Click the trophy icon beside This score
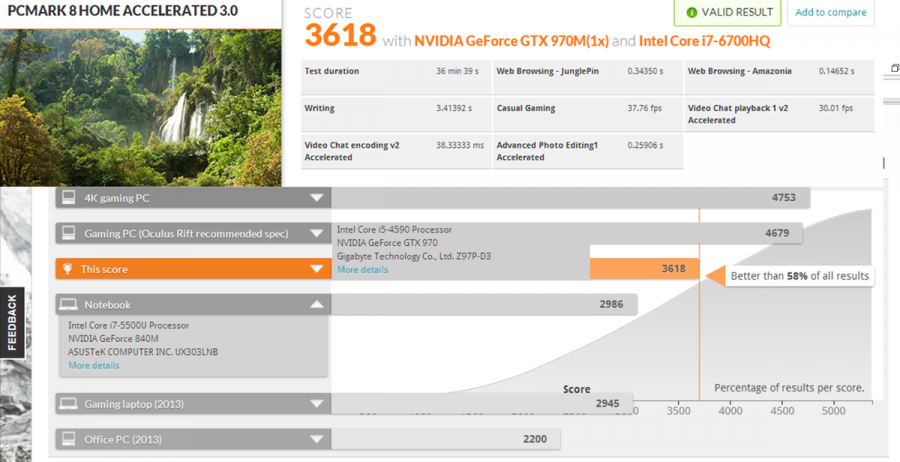The image size is (900, 462). coord(68,269)
